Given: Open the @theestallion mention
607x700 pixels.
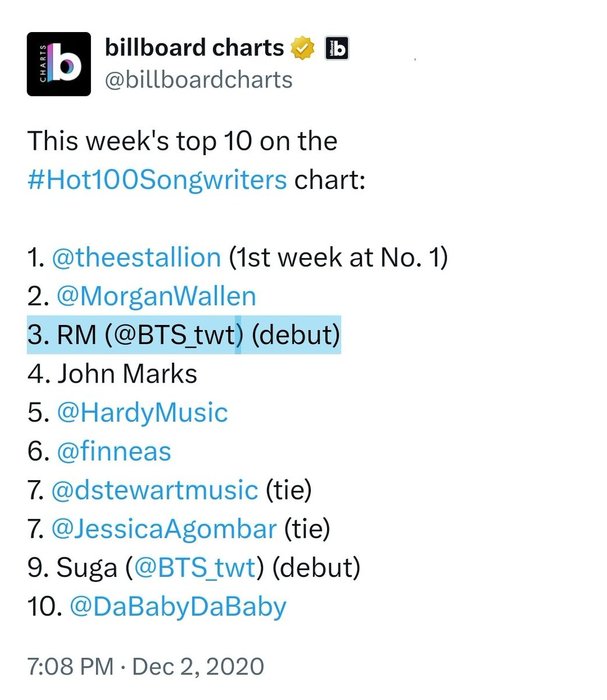Looking at the screenshot, I should pos(137,258).
